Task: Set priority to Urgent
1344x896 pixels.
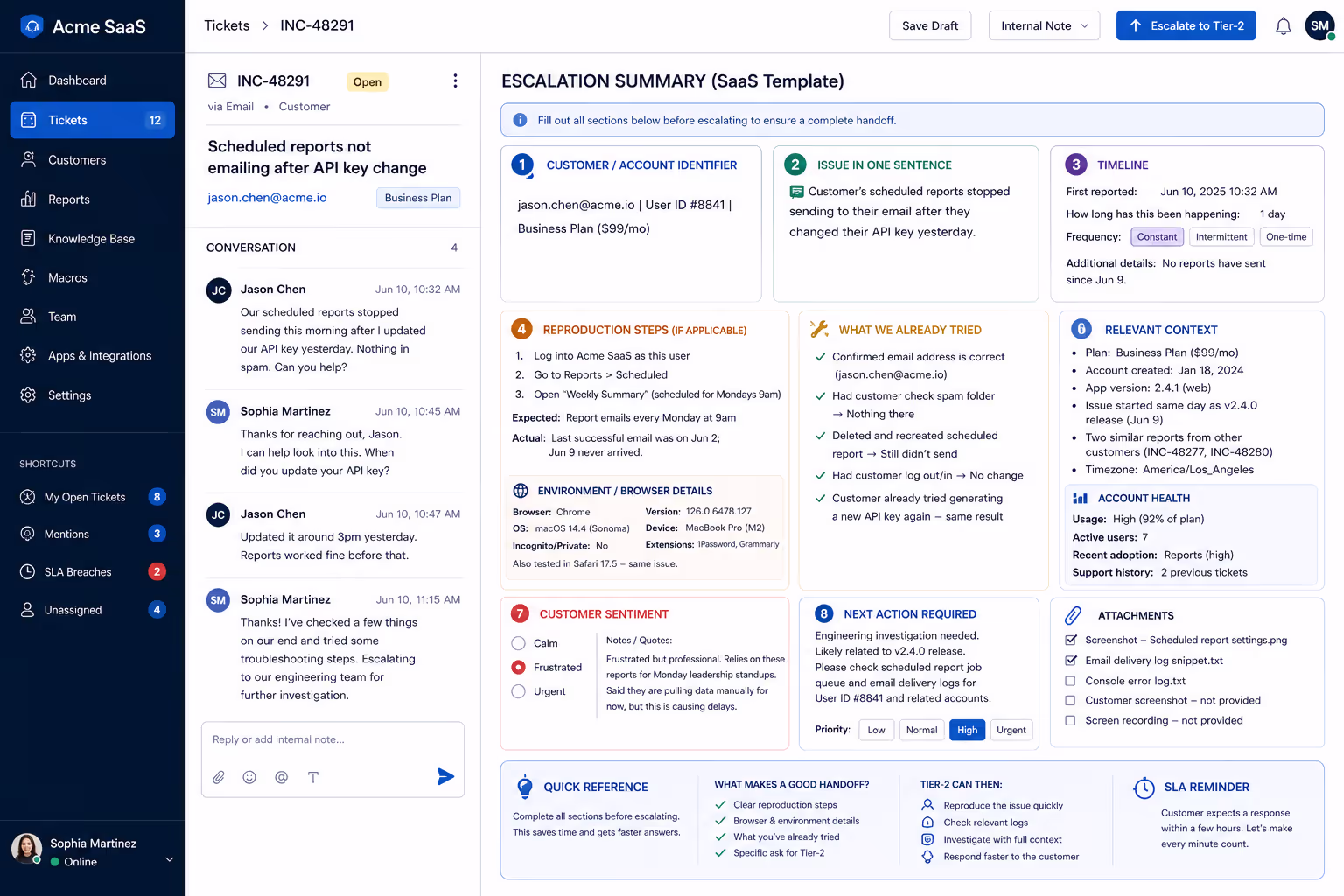Action: (x=1011, y=730)
